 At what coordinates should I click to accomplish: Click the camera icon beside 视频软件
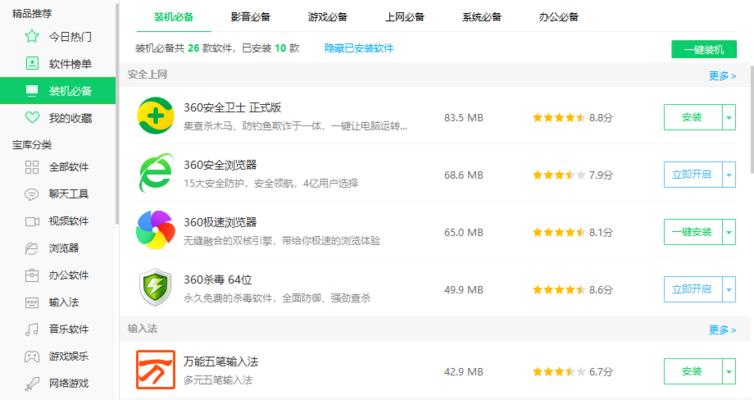pos(32,221)
